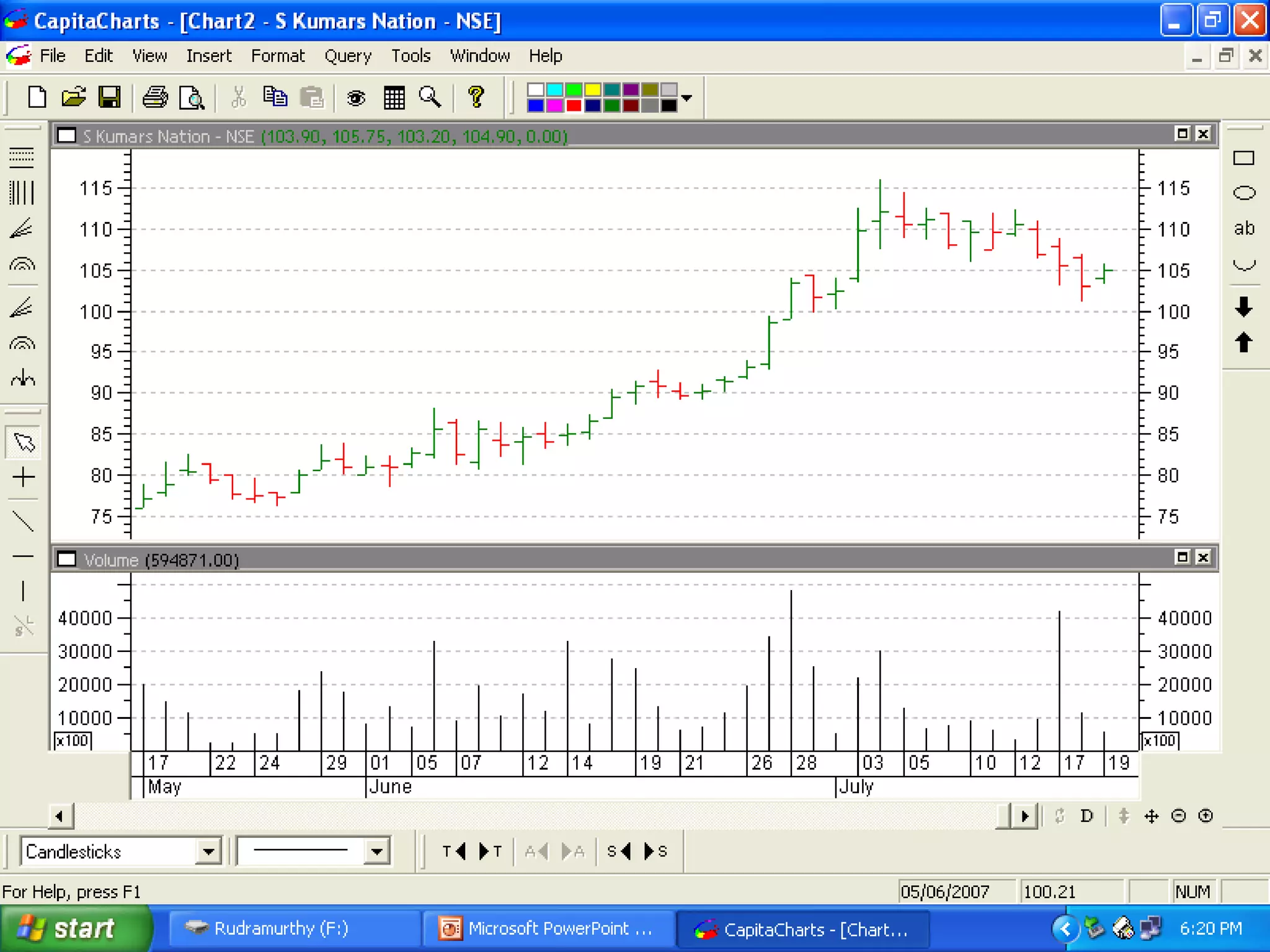Toggle the Volume panel white box
The height and width of the screenshot is (952, 1270).
pyautogui.click(x=66, y=559)
